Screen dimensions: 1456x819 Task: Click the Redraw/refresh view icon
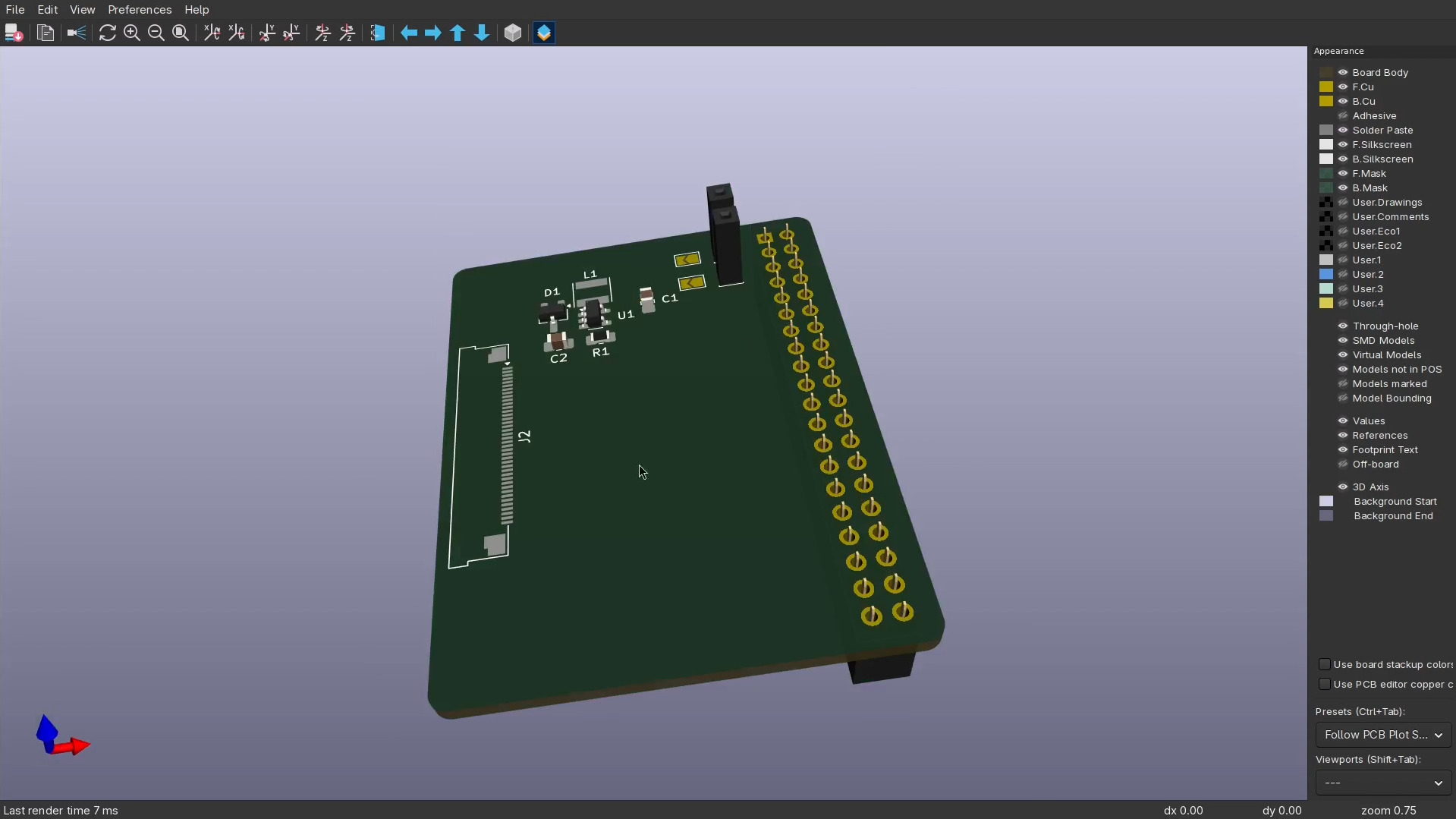pyautogui.click(x=107, y=33)
